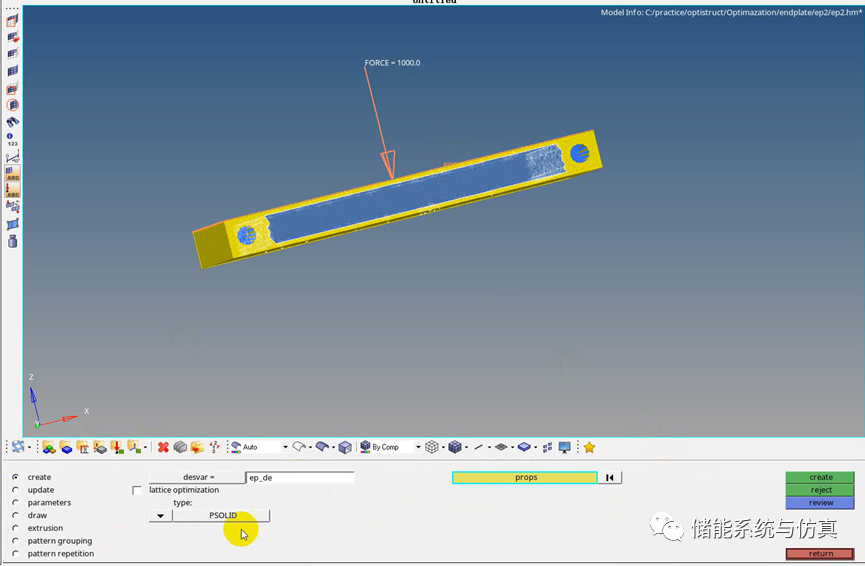
Task: Select the parameters radio button
Action: pyautogui.click(x=15, y=502)
